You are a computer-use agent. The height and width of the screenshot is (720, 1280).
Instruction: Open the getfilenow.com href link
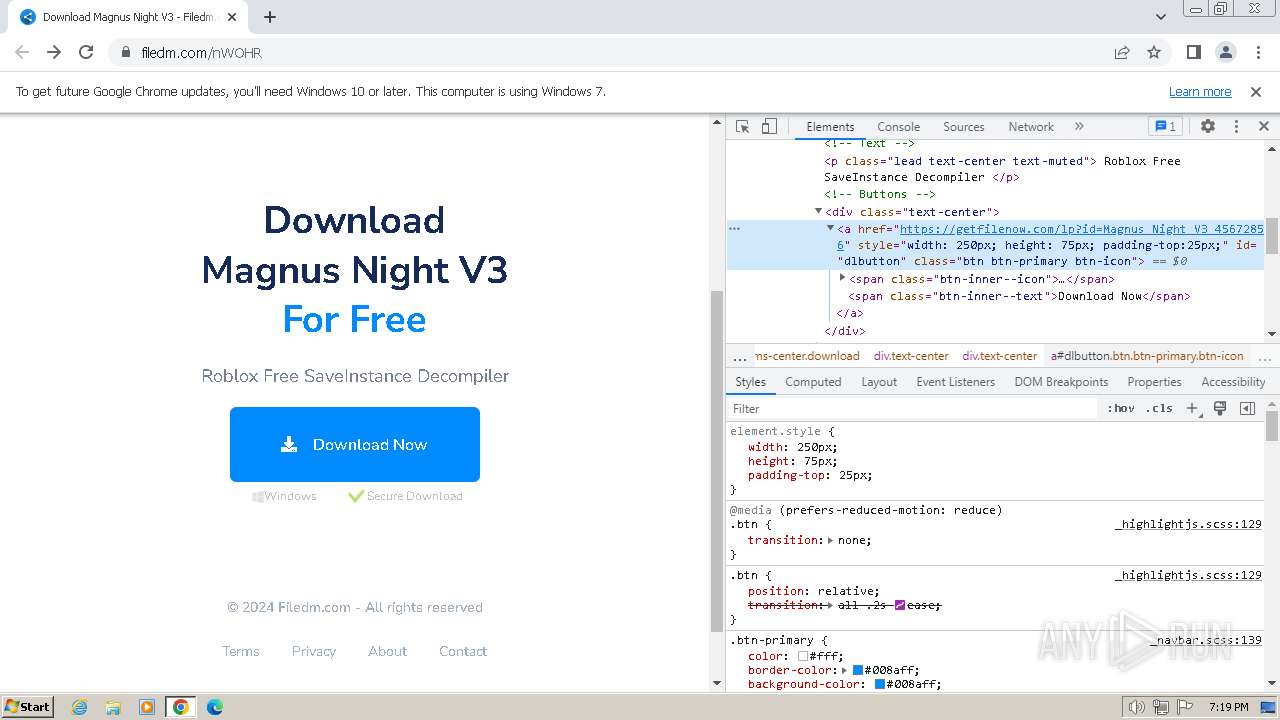pos(1081,229)
